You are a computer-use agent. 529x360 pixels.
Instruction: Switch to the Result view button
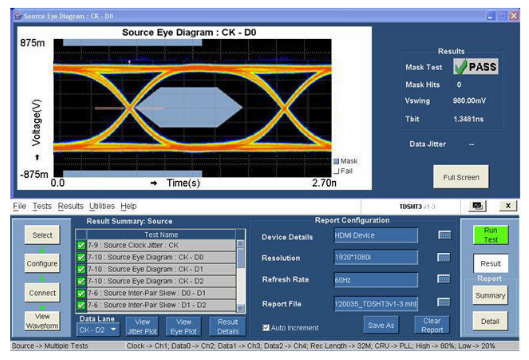(491, 264)
